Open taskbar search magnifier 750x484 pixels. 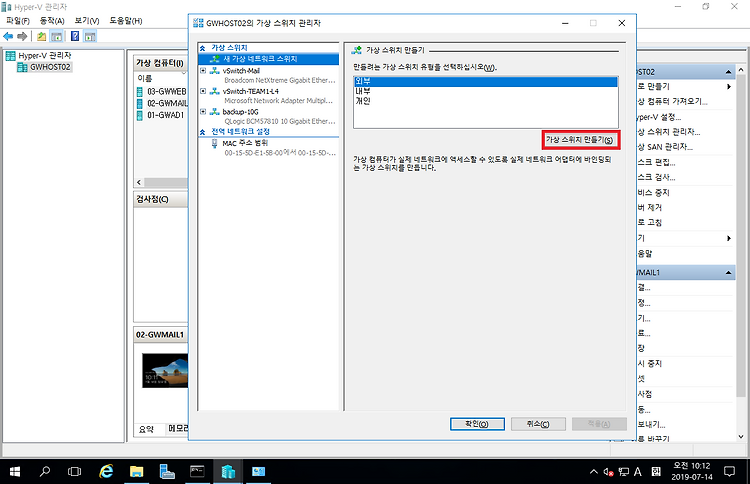[44, 472]
